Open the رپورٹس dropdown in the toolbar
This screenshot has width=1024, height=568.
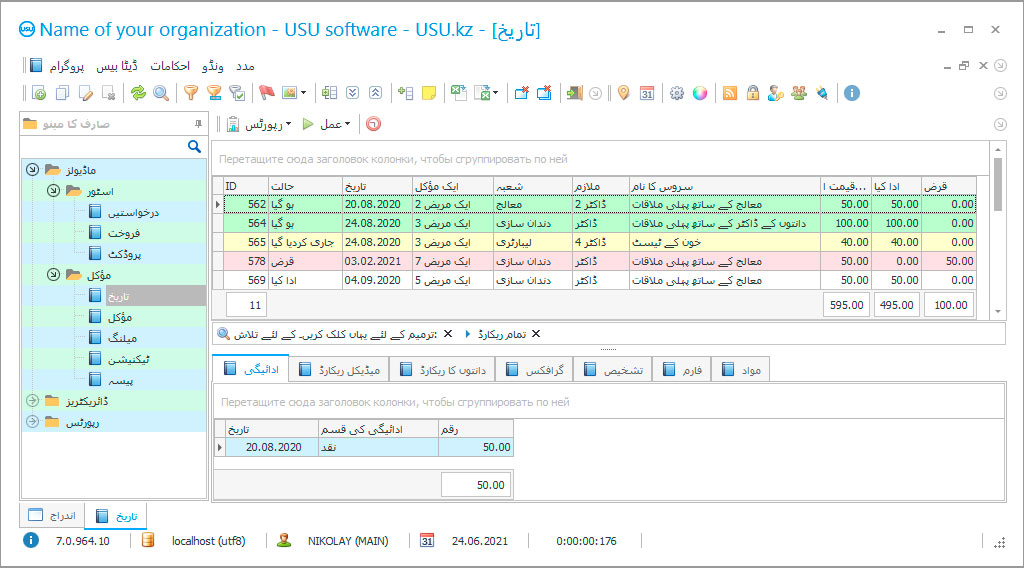259,124
